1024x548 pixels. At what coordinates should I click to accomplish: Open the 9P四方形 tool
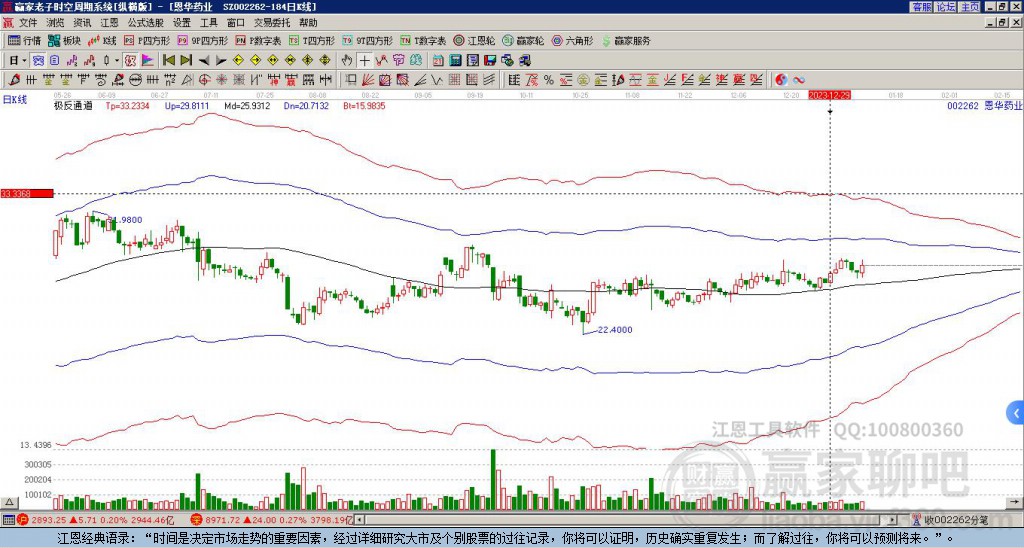pyautogui.click(x=202, y=40)
